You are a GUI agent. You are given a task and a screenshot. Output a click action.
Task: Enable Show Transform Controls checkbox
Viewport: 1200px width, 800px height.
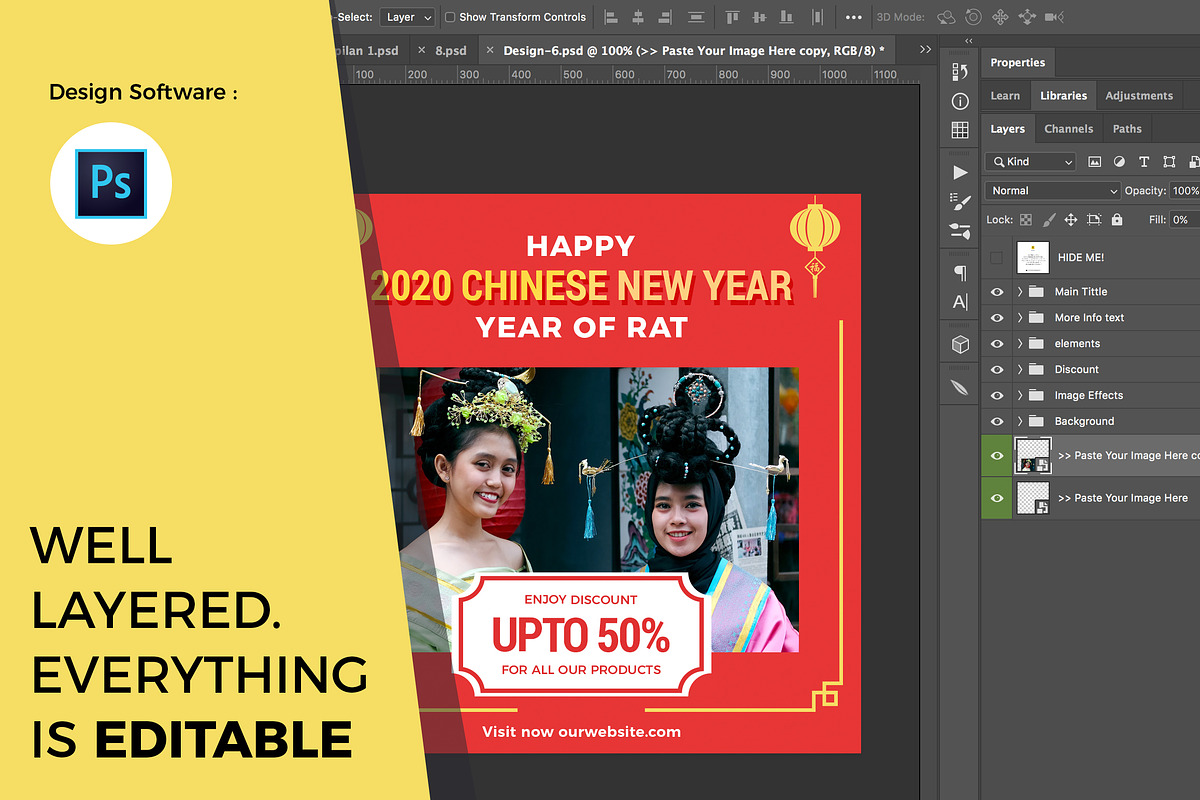click(x=450, y=17)
